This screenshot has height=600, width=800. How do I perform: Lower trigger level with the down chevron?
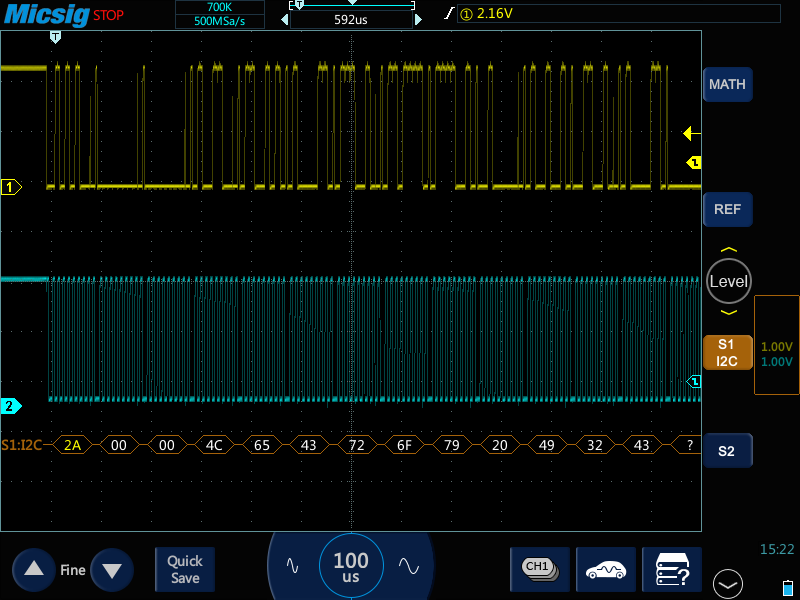coord(729,312)
